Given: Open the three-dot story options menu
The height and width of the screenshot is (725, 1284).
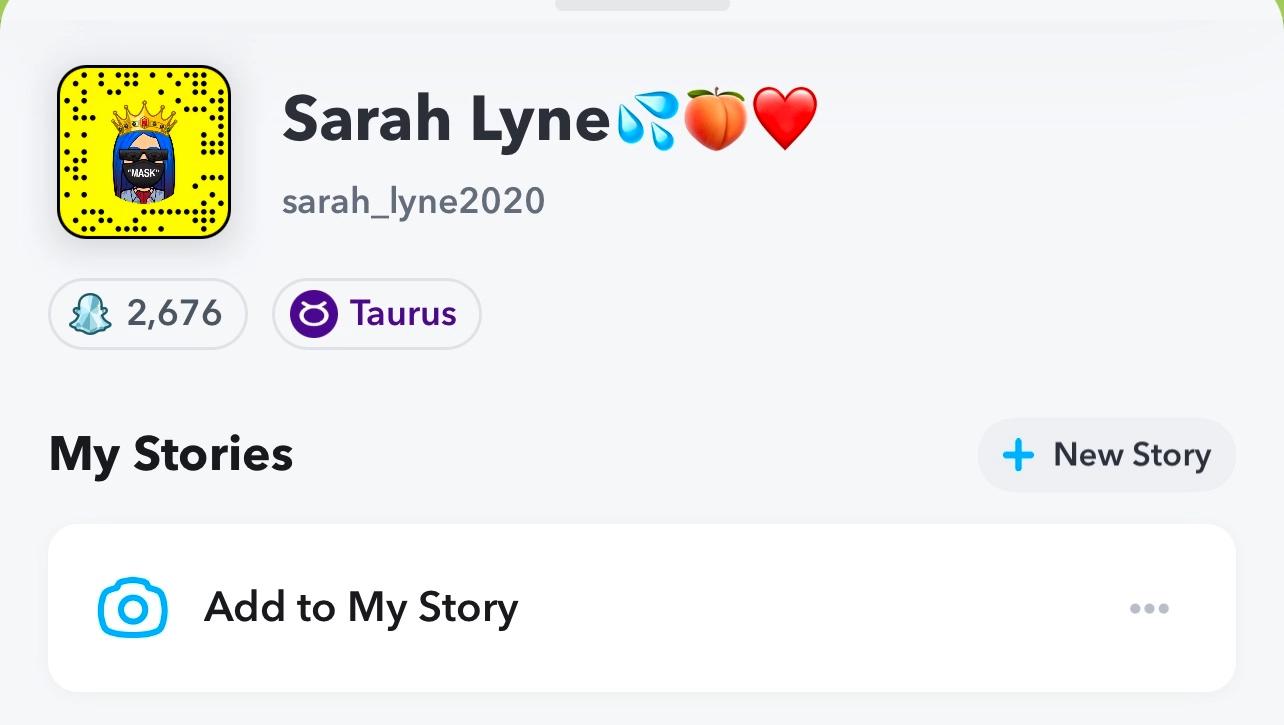Looking at the screenshot, I should point(1148,608).
